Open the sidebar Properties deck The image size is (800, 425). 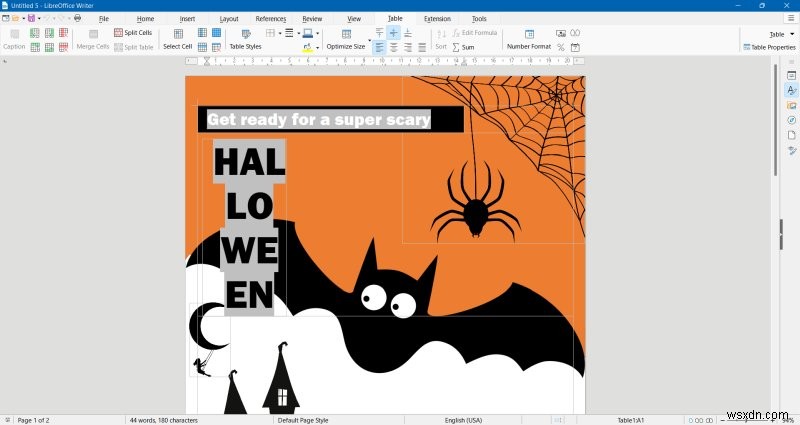[x=791, y=76]
